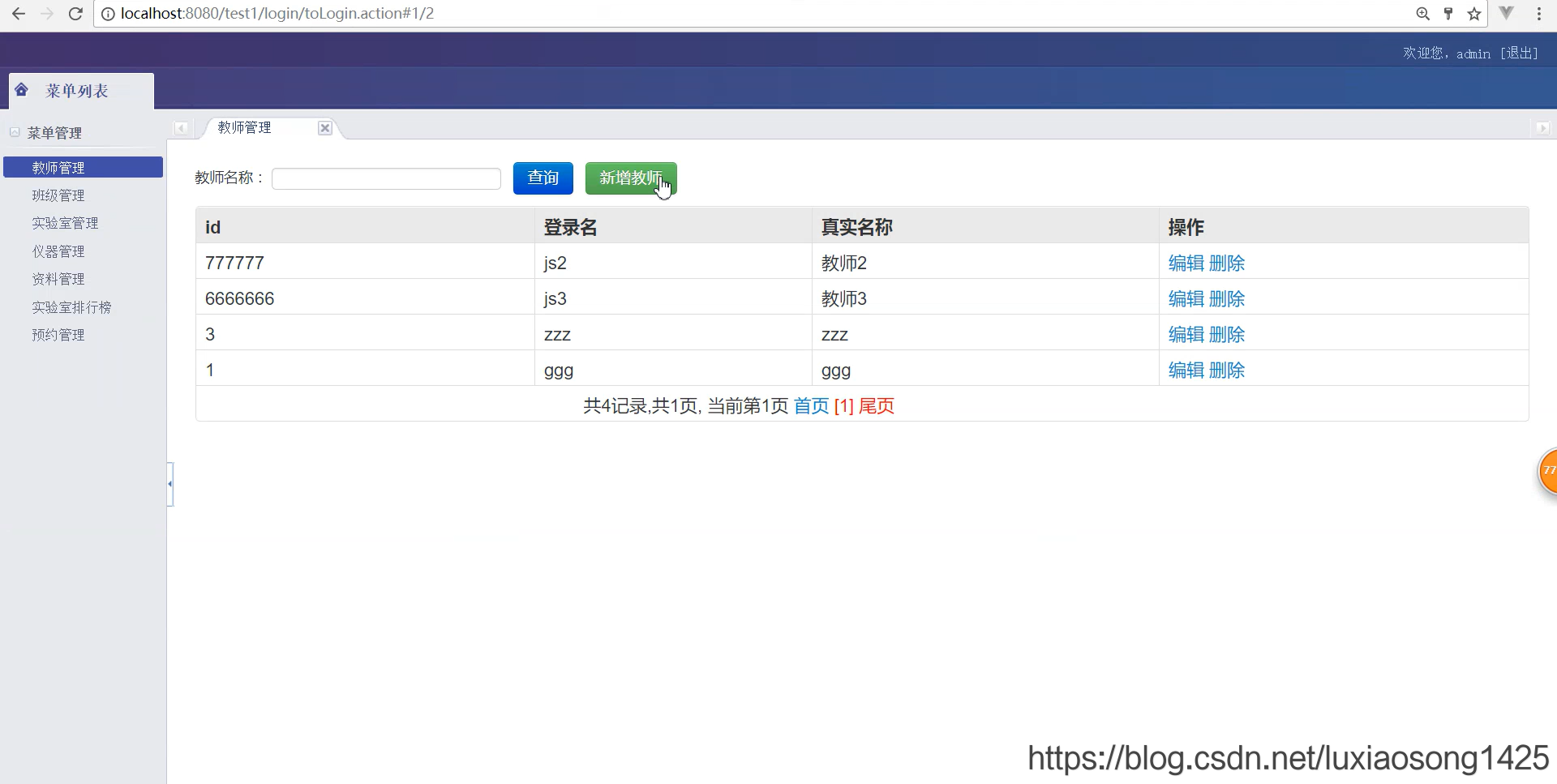
Task: Click the 欢迎您, admin greeting text
Action: pyautogui.click(x=1447, y=54)
